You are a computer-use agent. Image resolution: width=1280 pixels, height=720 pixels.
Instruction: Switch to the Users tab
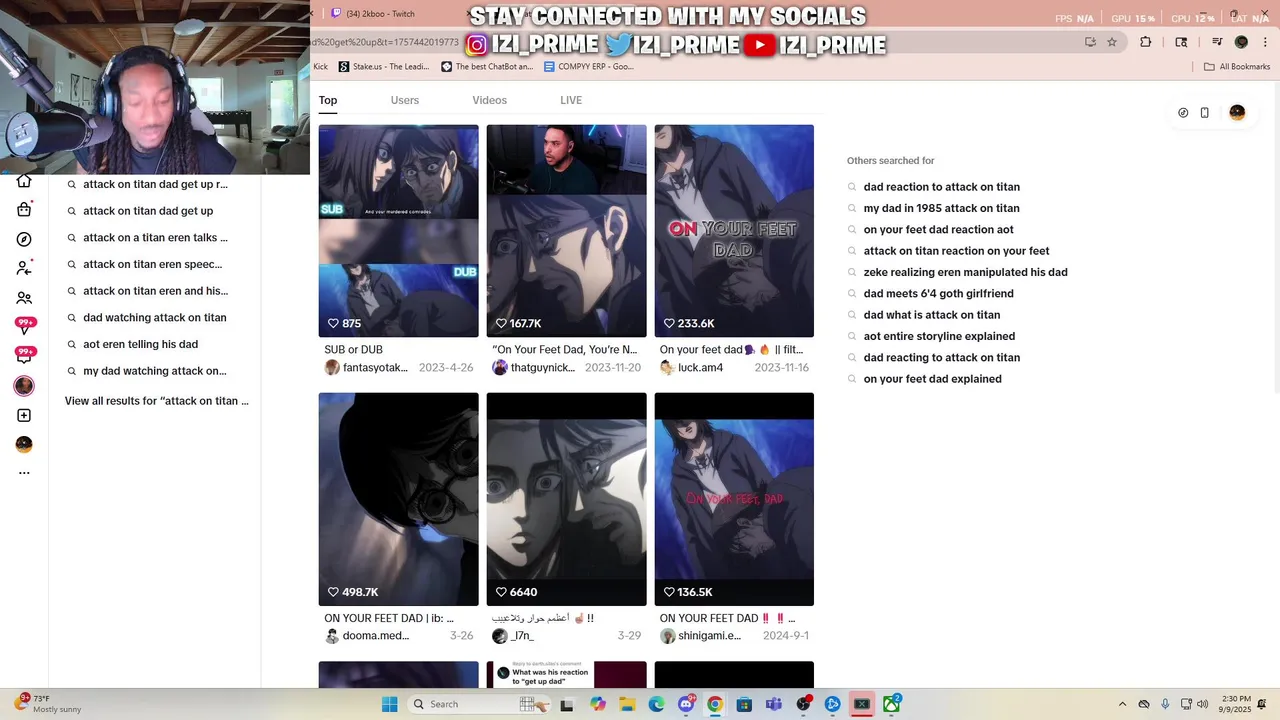(x=405, y=100)
